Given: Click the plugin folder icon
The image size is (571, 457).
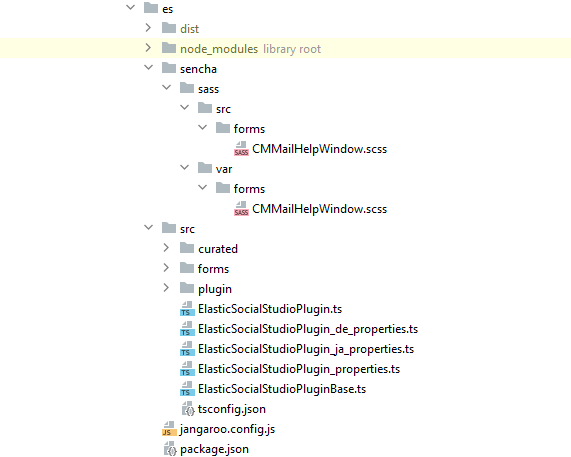Looking at the screenshot, I should tap(187, 288).
